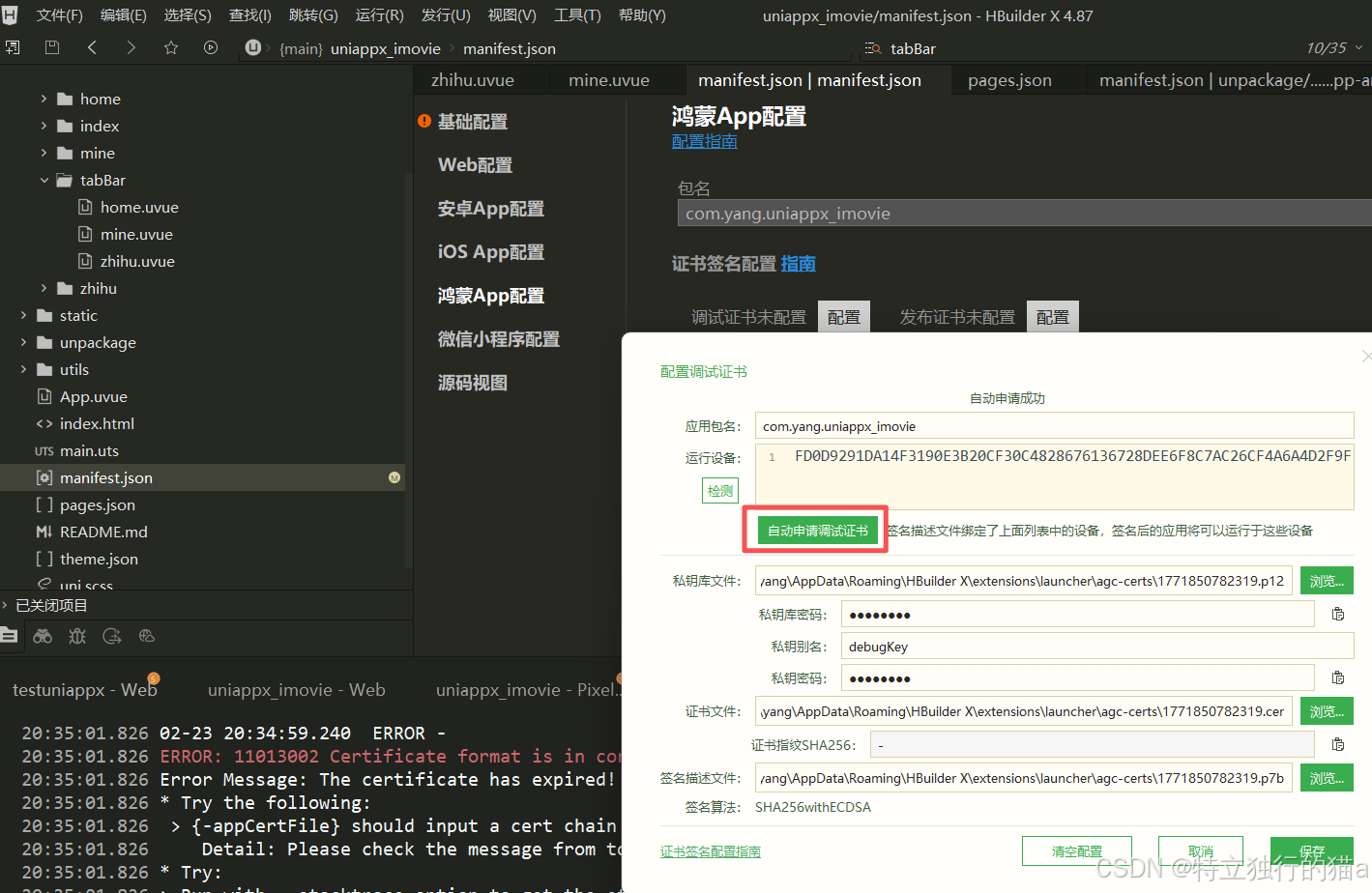Click the main.uts UTS file icon
Viewport: 1372px width, 893px height.
click(44, 450)
